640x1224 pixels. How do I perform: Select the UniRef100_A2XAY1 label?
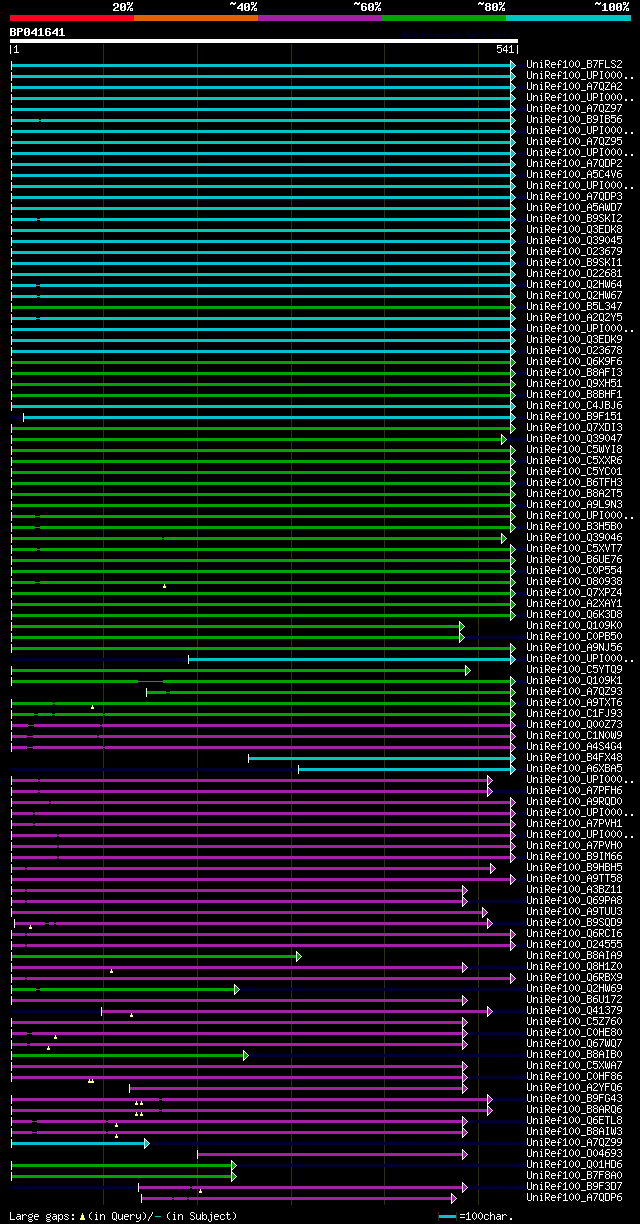[x=574, y=604]
